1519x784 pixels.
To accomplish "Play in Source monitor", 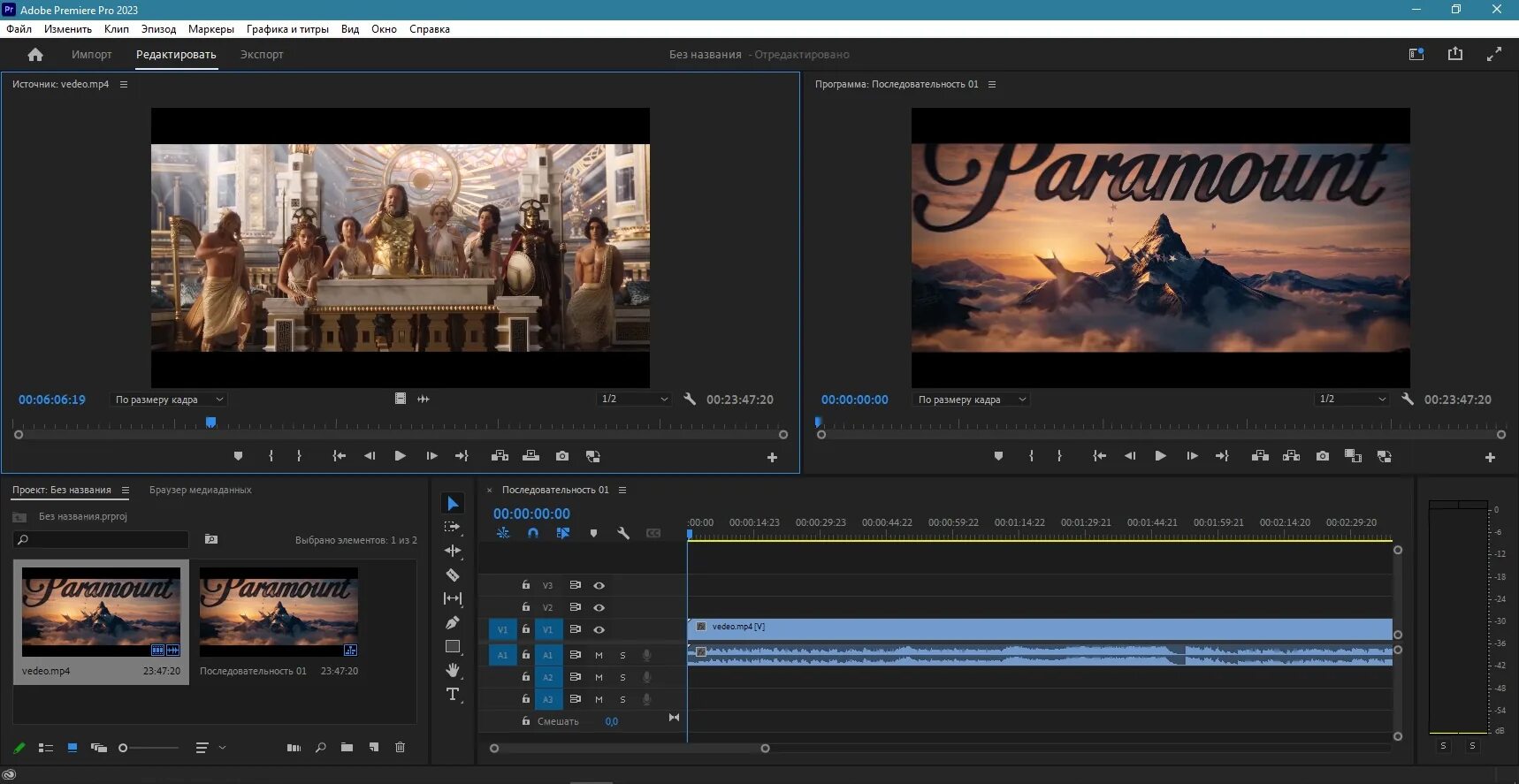I will [x=400, y=456].
